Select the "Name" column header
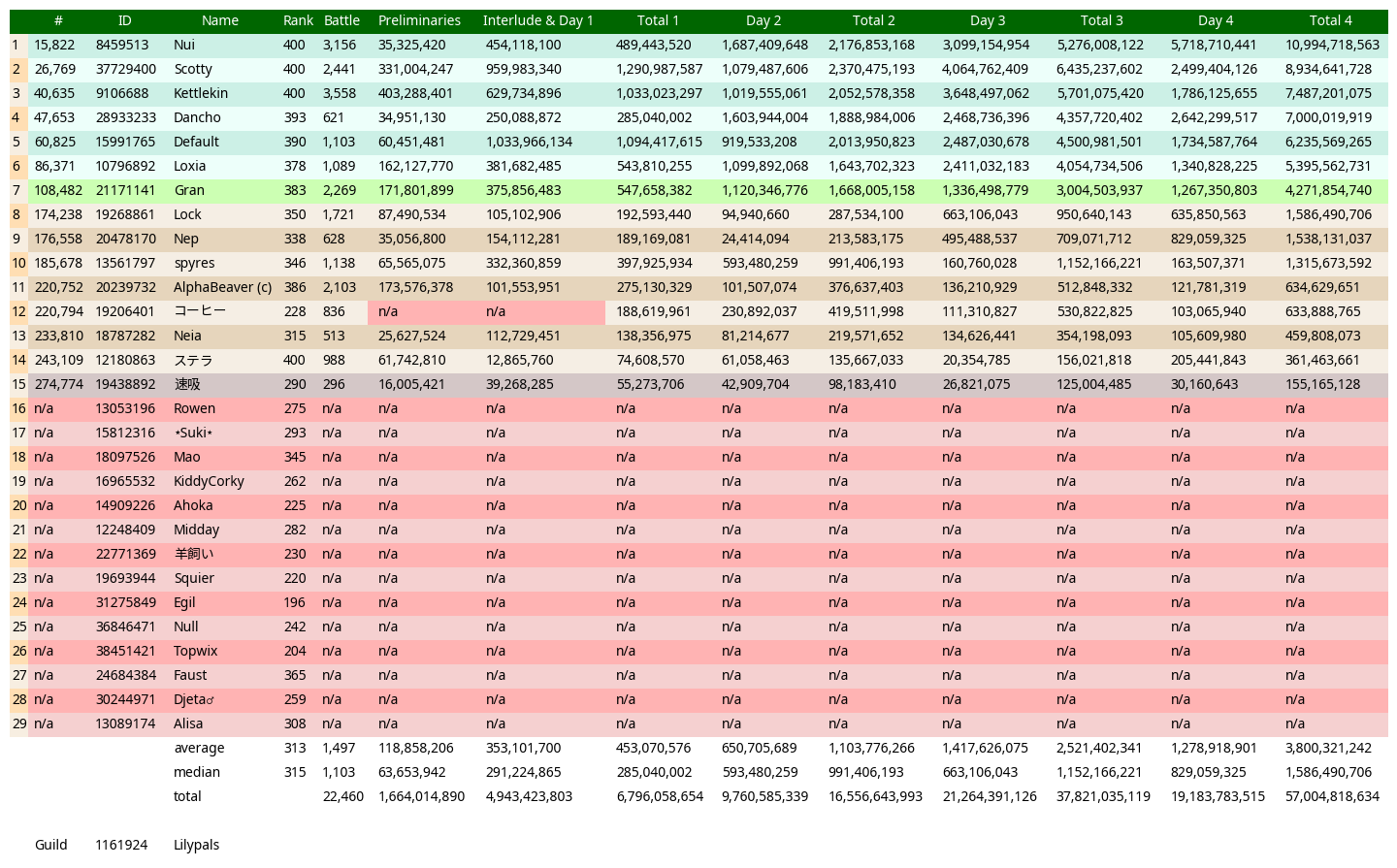The image size is (1397, 868). [220, 20]
